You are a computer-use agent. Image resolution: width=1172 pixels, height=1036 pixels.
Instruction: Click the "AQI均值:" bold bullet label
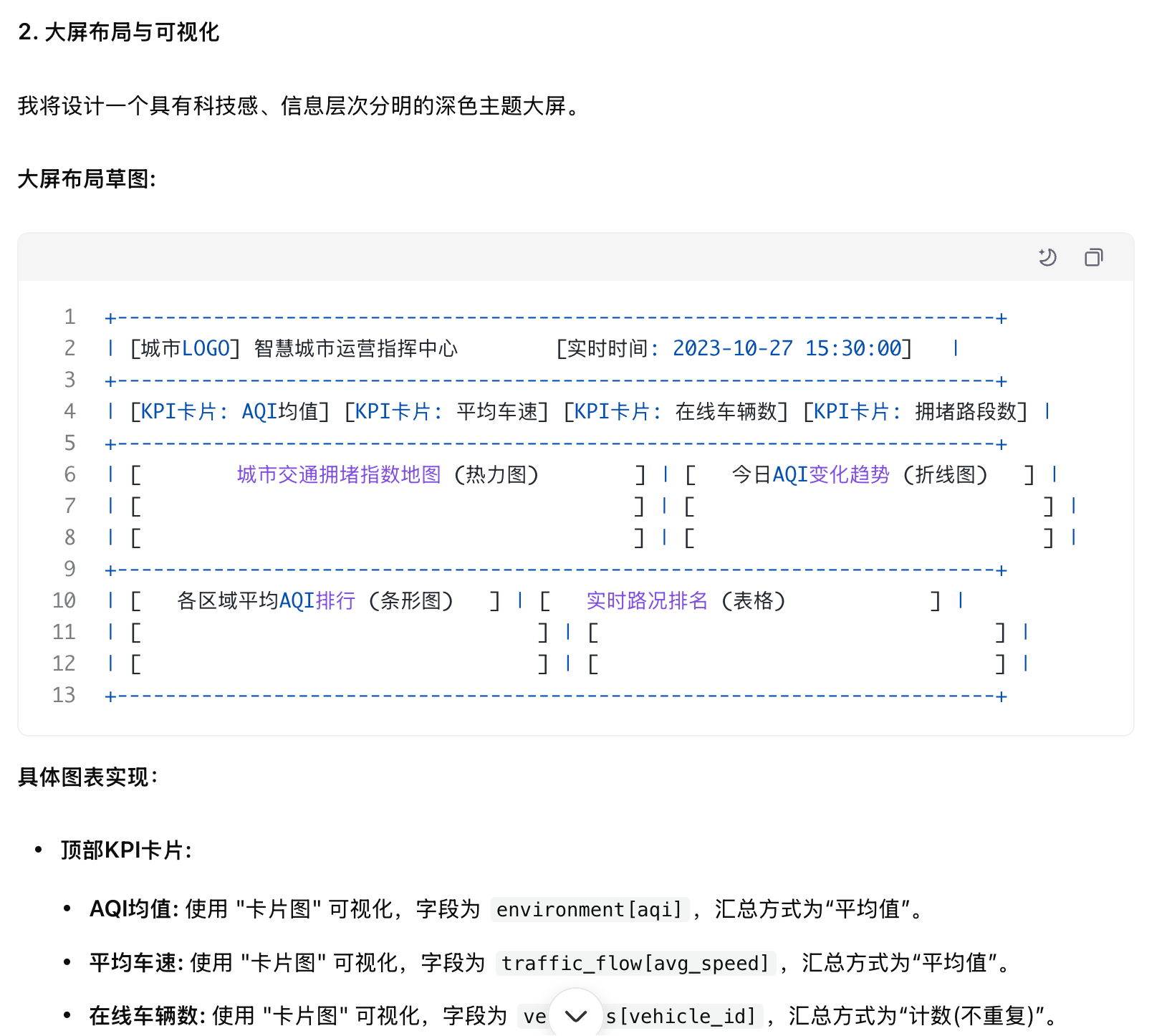134,909
